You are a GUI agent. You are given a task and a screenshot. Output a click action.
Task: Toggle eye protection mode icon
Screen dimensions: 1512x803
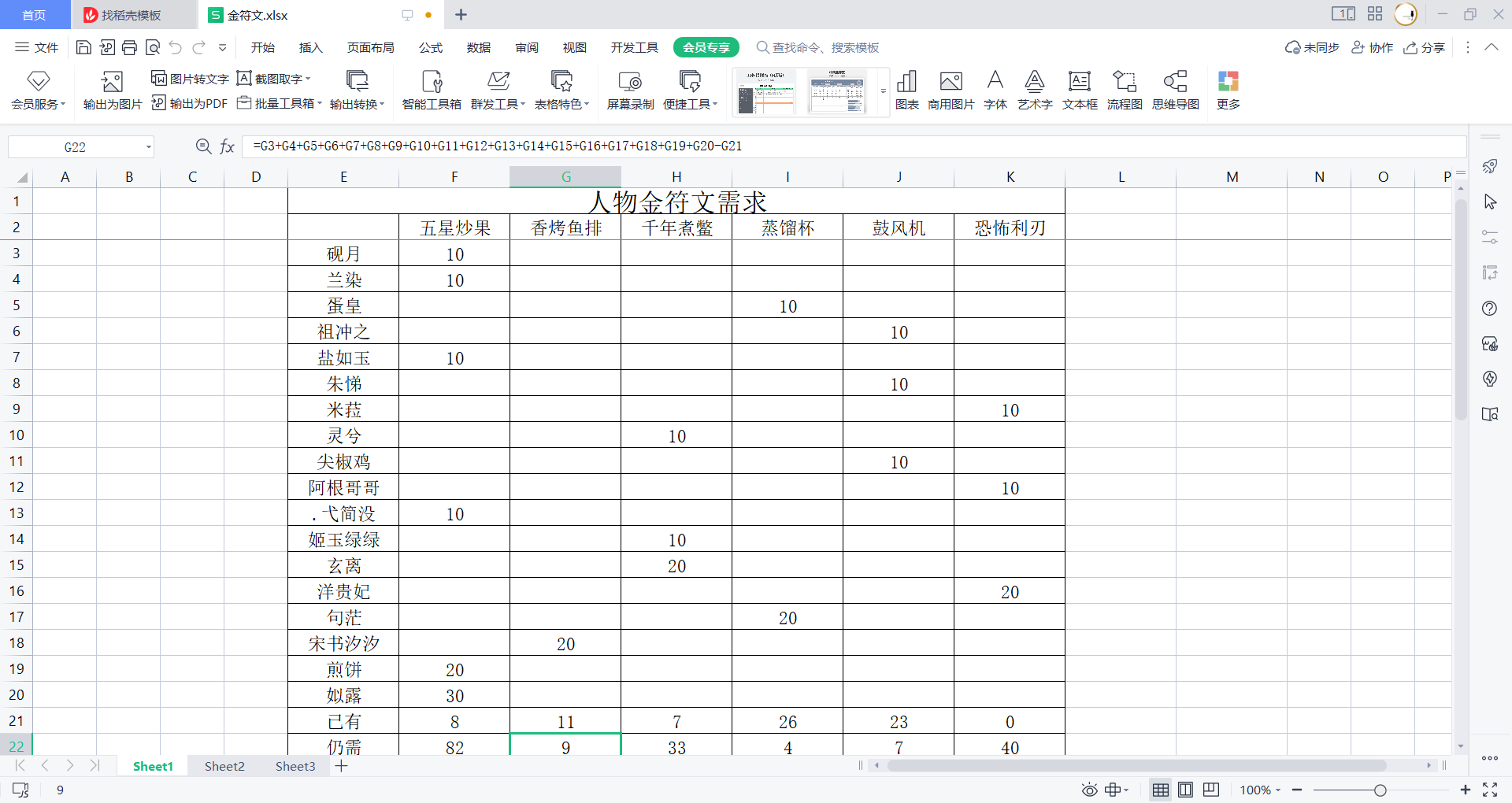tap(1090, 790)
